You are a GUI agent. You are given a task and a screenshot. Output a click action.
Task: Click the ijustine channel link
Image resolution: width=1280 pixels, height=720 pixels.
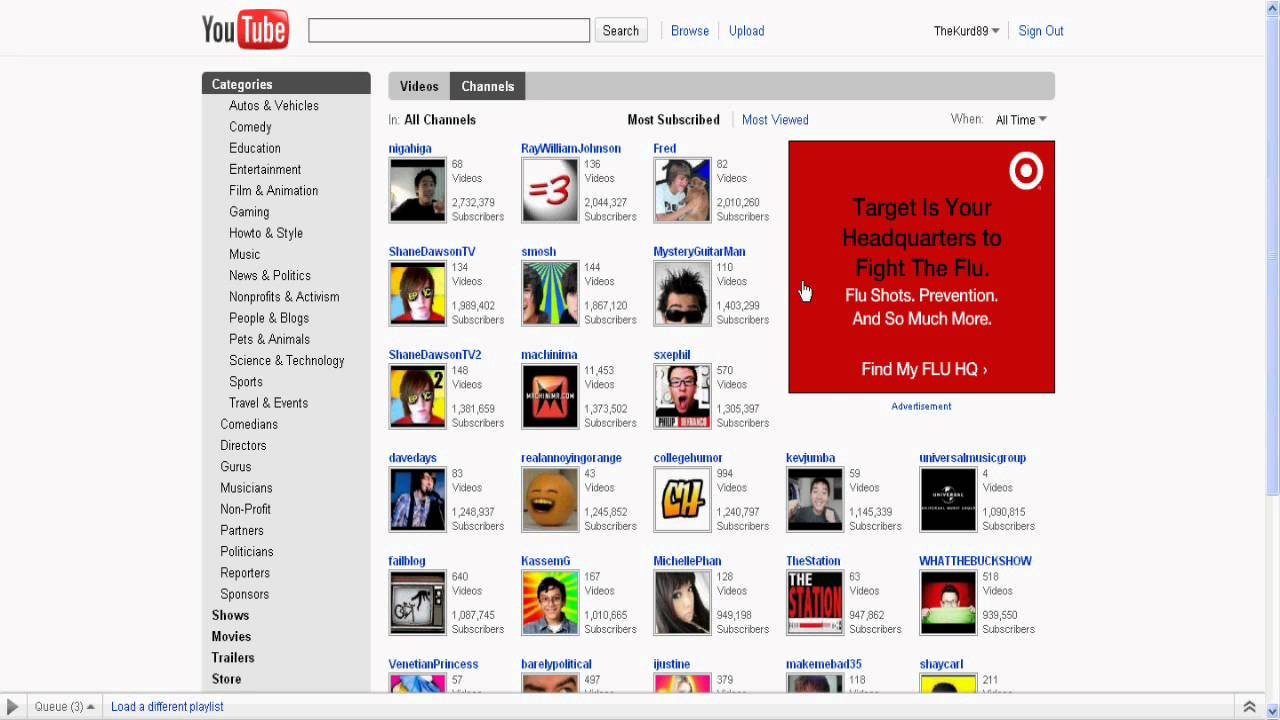(672, 664)
